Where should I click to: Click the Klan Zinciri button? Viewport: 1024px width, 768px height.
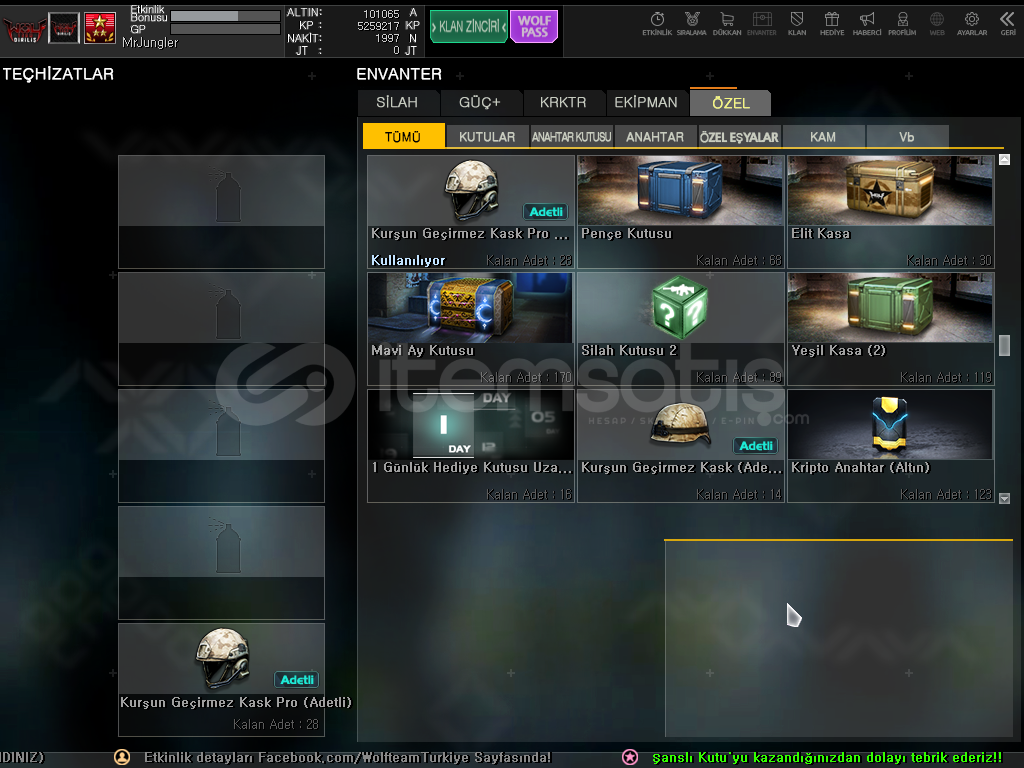pos(468,27)
